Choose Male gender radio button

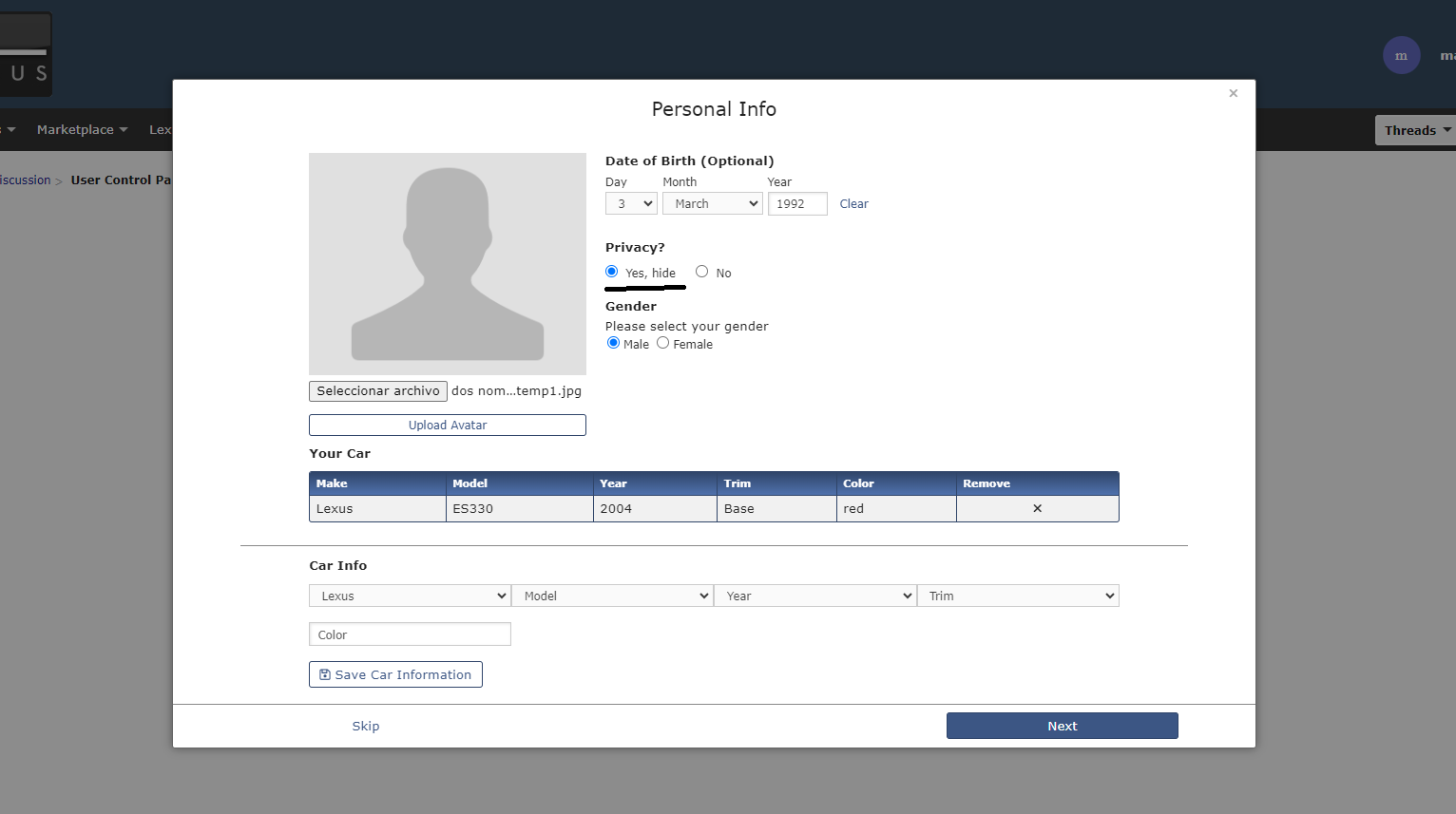(613, 343)
